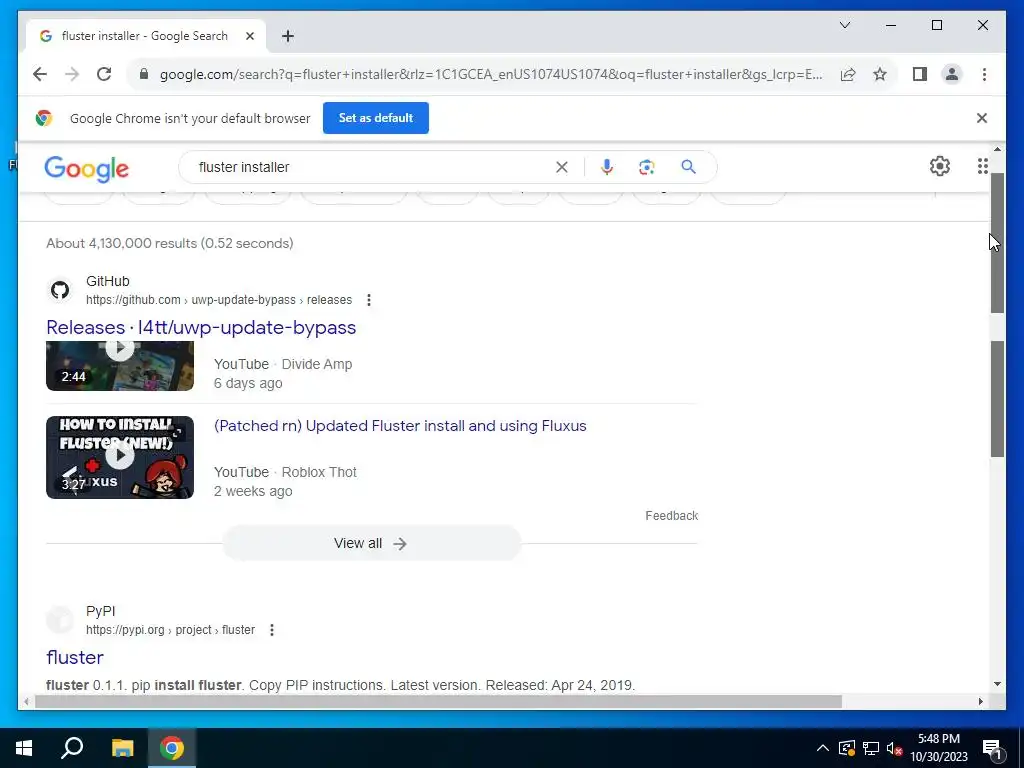The height and width of the screenshot is (768, 1024).
Task: Click the muted volume tray icon
Action: [895, 748]
